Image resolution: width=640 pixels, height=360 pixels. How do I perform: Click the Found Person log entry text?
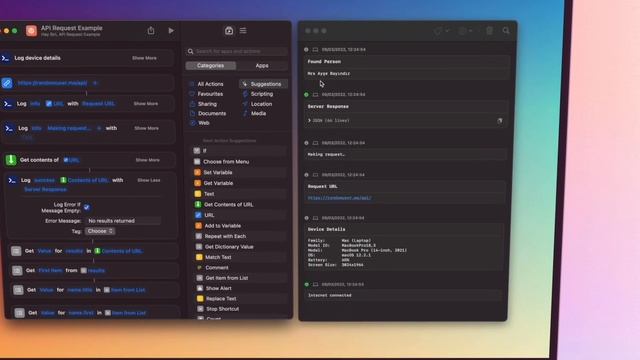pyautogui.click(x=324, y=62)
